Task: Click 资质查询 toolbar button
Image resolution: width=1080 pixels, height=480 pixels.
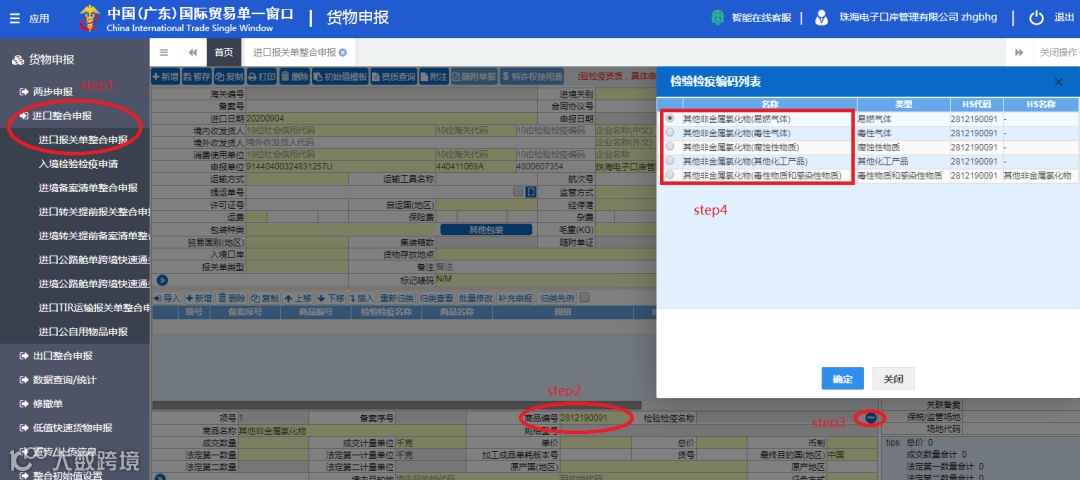Action: [x=394, y=77]
